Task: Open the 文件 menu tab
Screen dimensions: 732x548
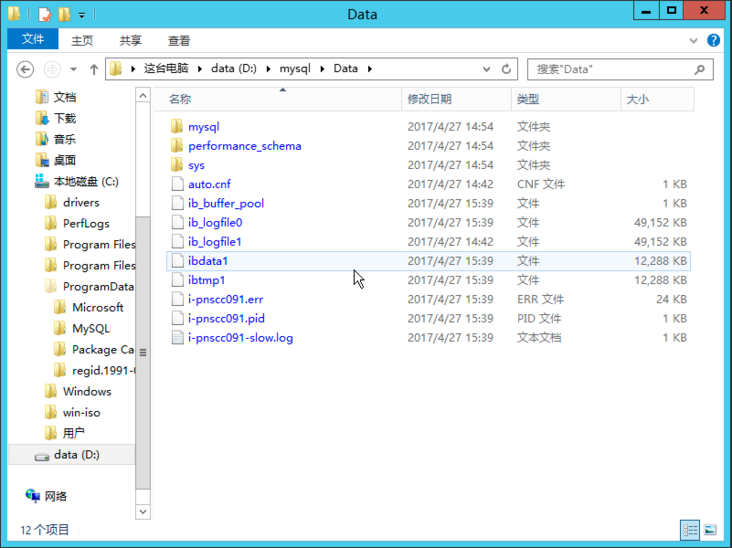Action: [x=33, y=39]
